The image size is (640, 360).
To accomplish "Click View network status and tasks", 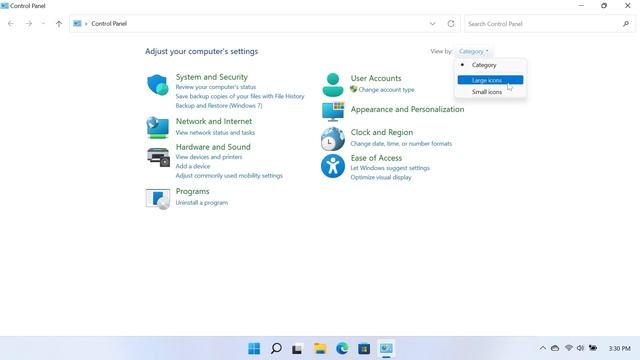I will (215, 133).
